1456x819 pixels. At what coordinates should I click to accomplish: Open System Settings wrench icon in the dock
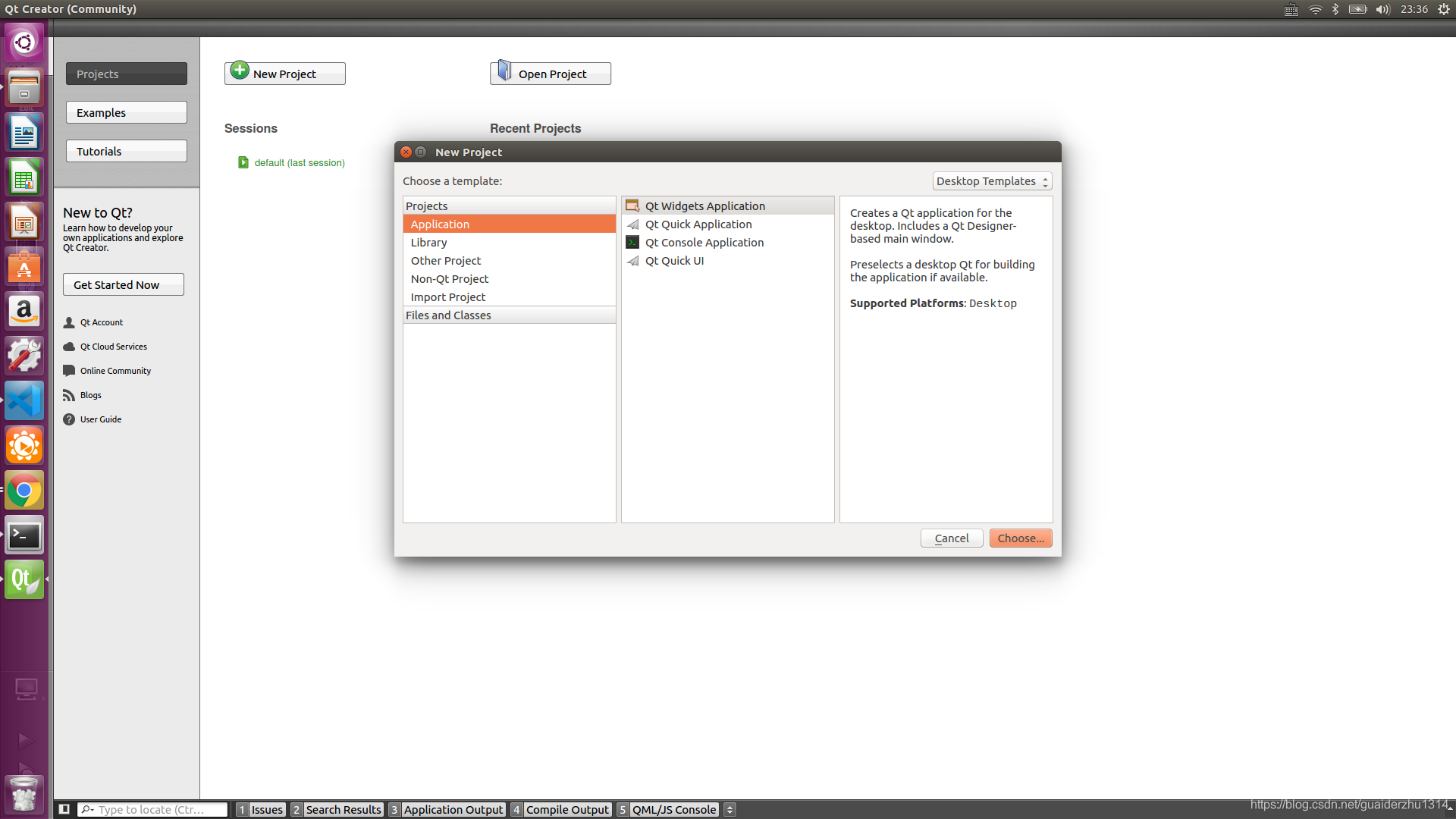point(24,356)
